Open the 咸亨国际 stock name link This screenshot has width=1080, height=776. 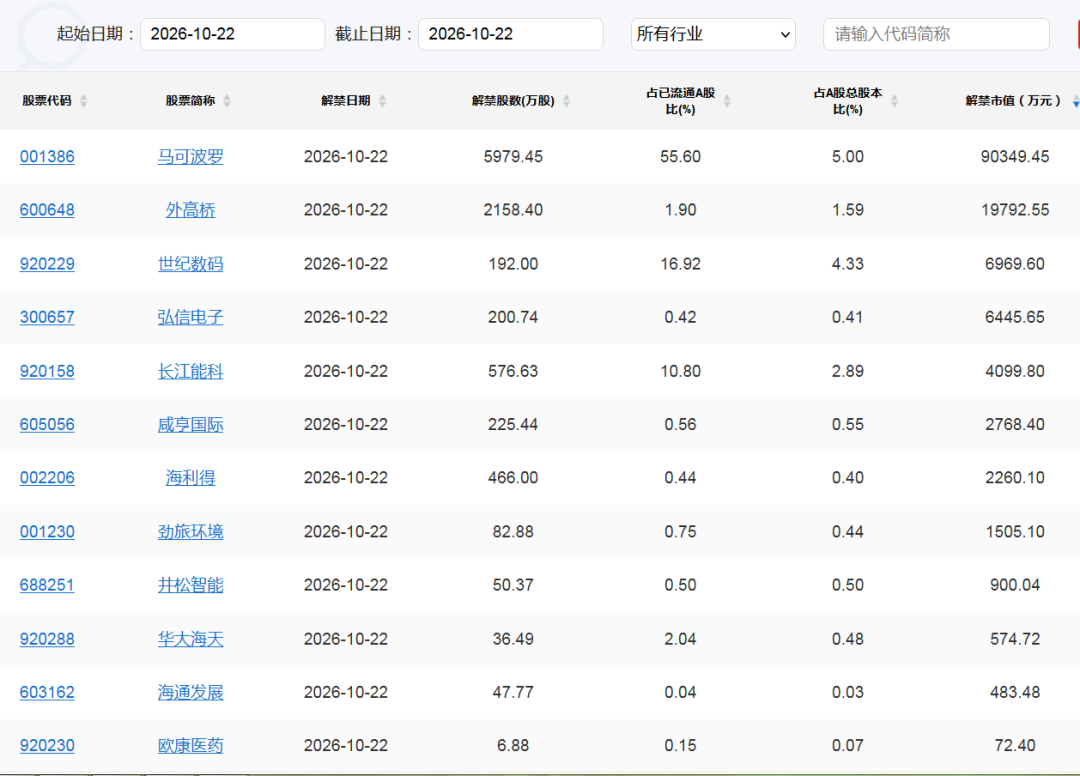pos(191,424)
